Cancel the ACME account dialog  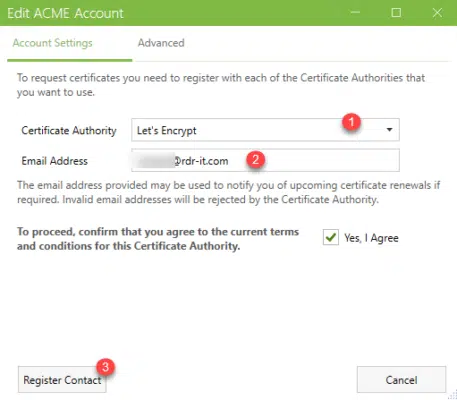pyautogui.click(x=401, y=380)
